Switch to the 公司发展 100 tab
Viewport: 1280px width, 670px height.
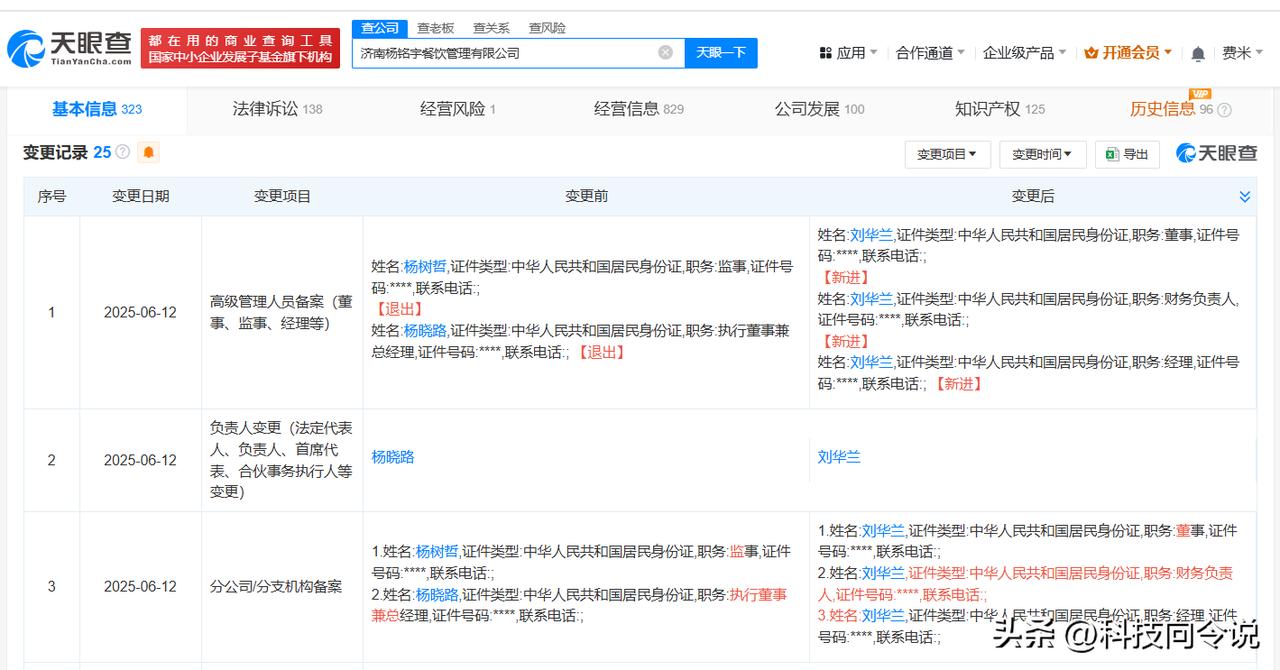click(x=819, y=109)
